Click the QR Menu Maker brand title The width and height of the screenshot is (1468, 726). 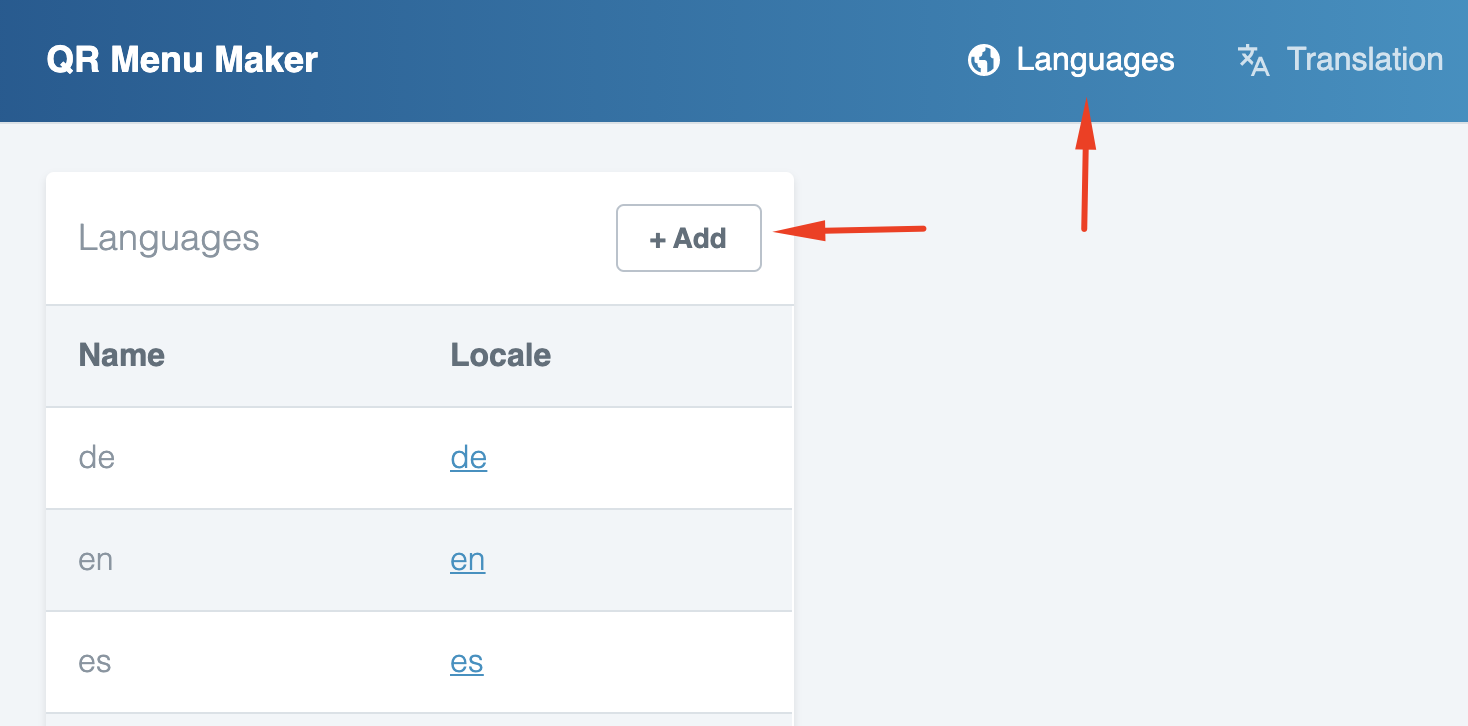pyautogui.click(x=182, y=60)
